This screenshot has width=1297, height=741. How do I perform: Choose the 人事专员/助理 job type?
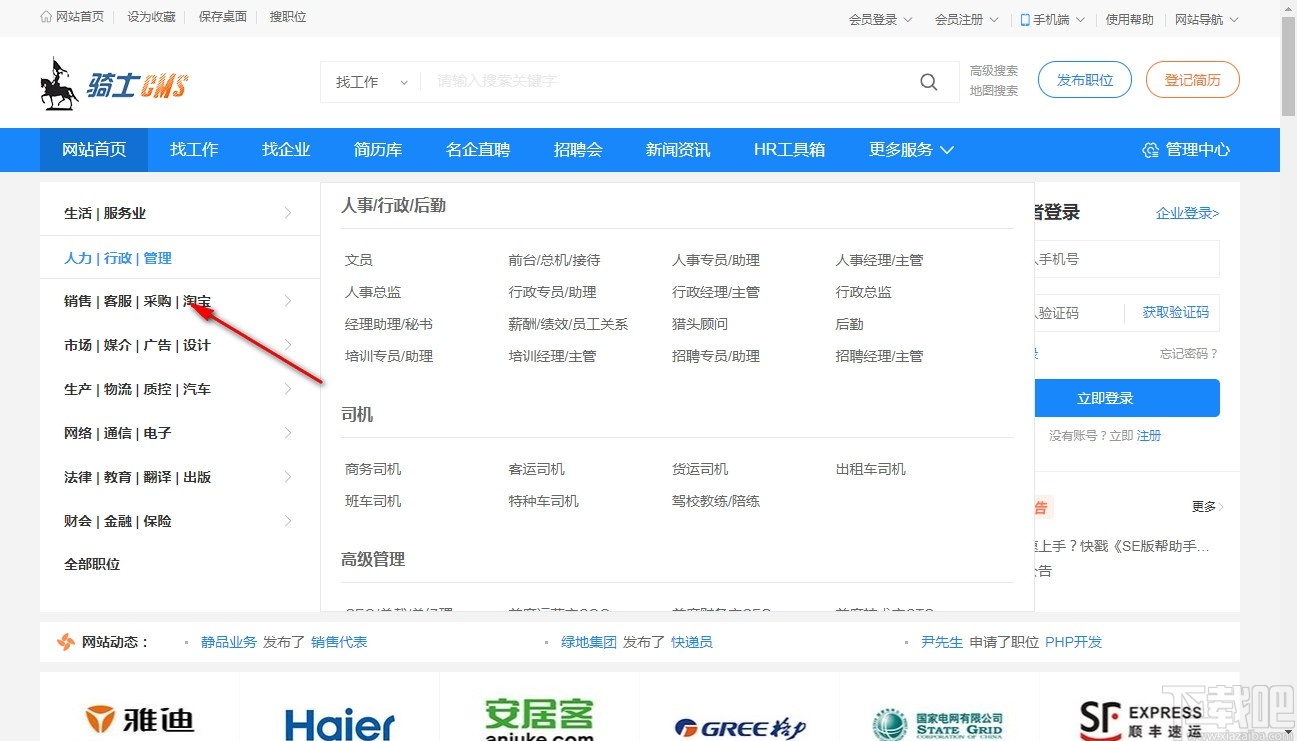[716, 260]
